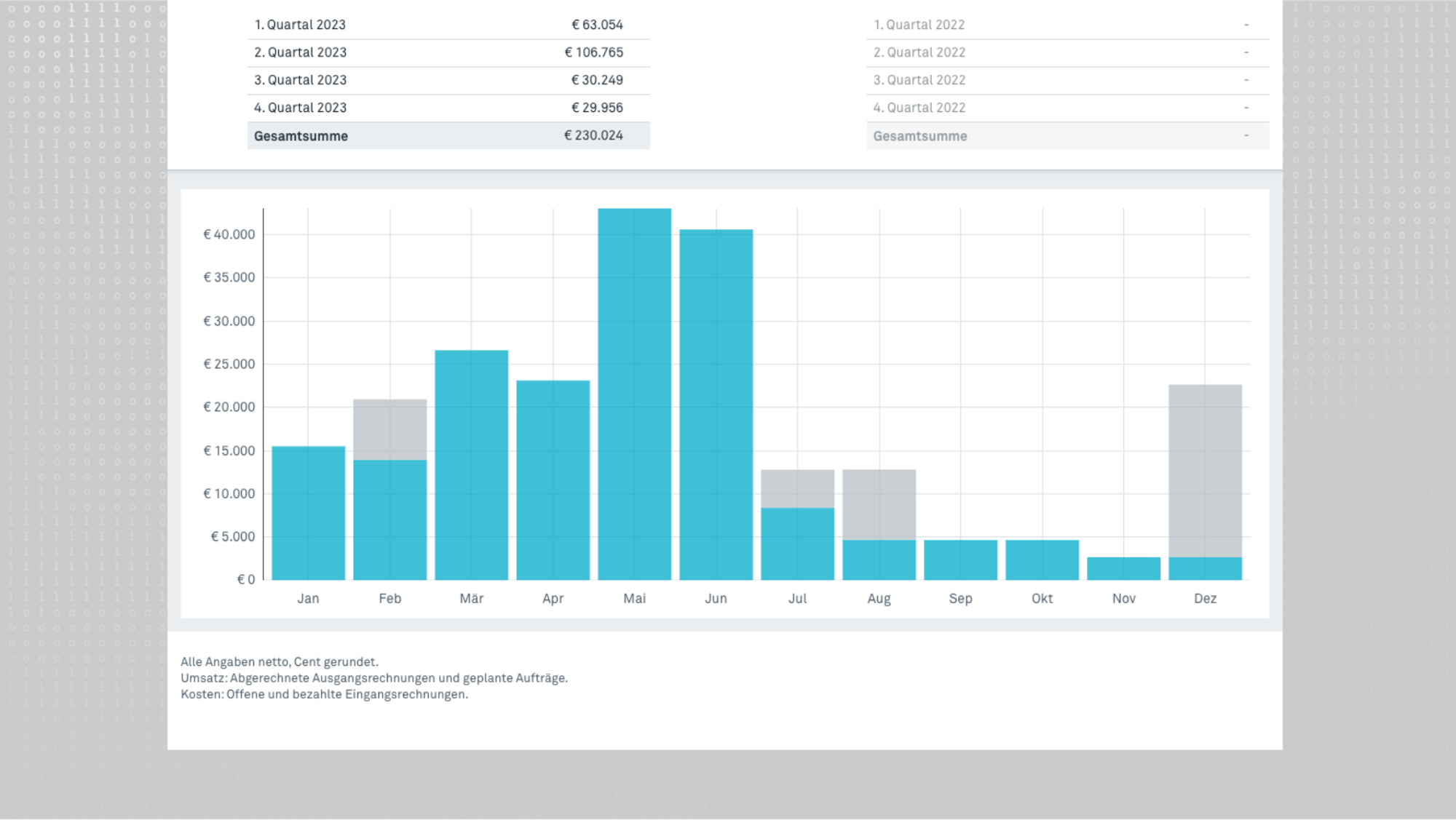Viewport: 1456px width, 820px height.
Task: Select the '4. Quartal 2022' row label
Action: click(919, 108)
